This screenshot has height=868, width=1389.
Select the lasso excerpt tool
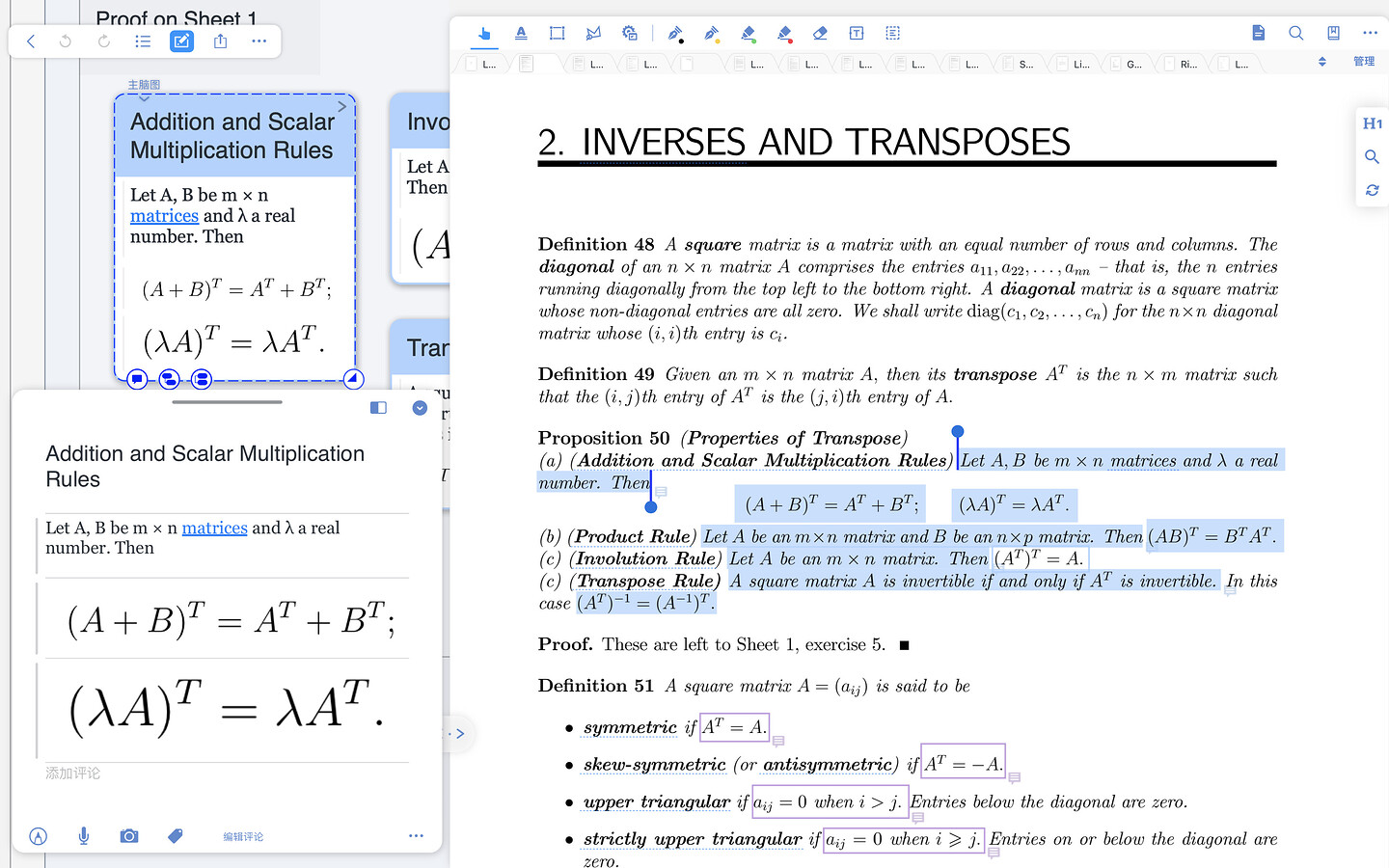[593, 34]
